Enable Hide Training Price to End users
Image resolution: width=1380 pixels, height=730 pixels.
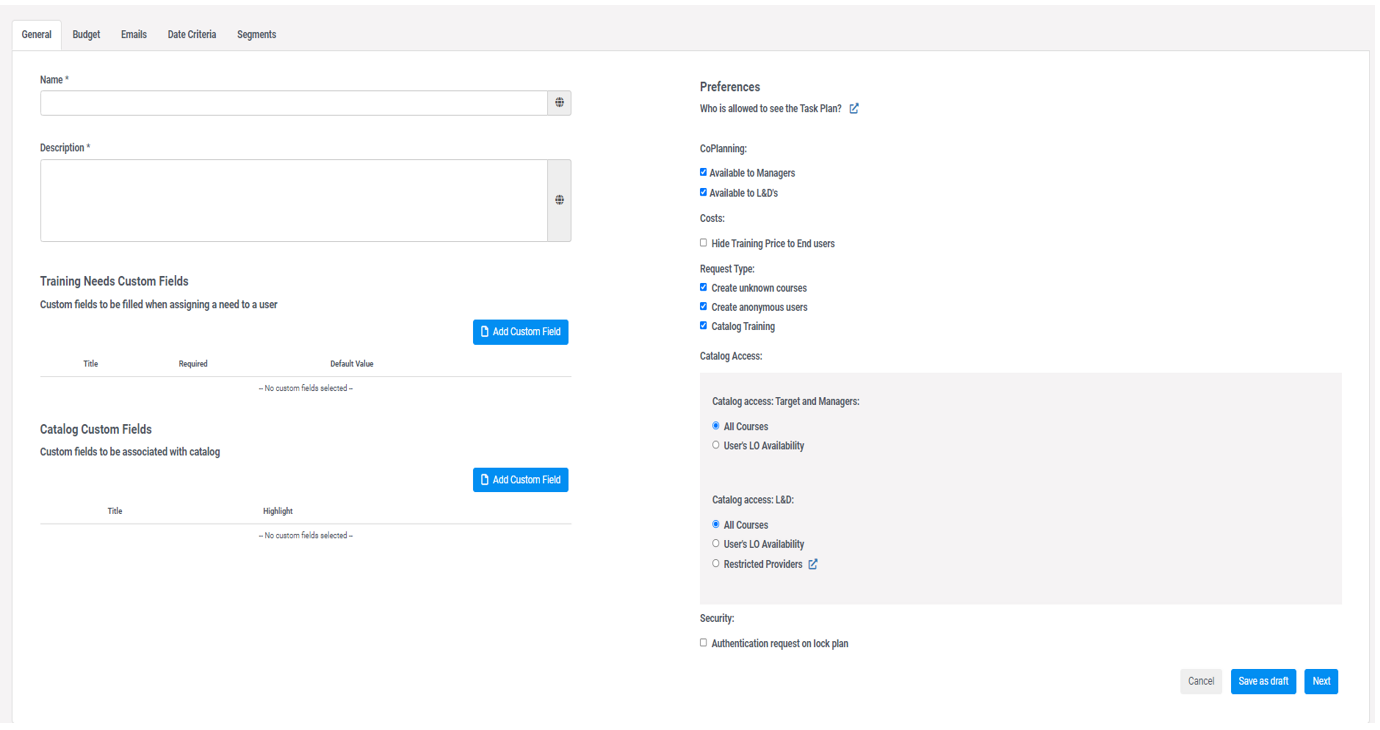[x=703, y=243]
